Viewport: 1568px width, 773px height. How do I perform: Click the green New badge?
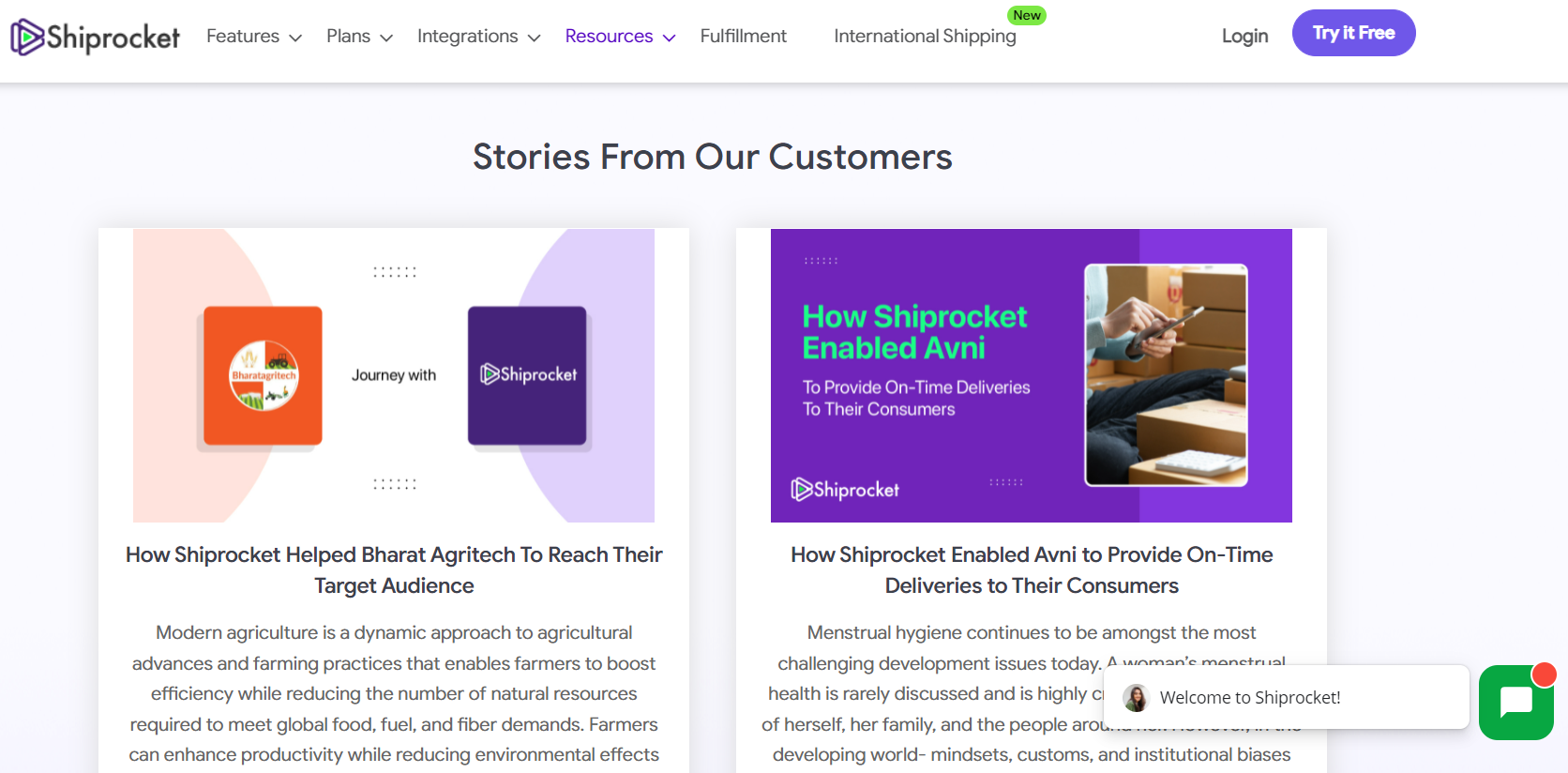[x=1026, y=16]
